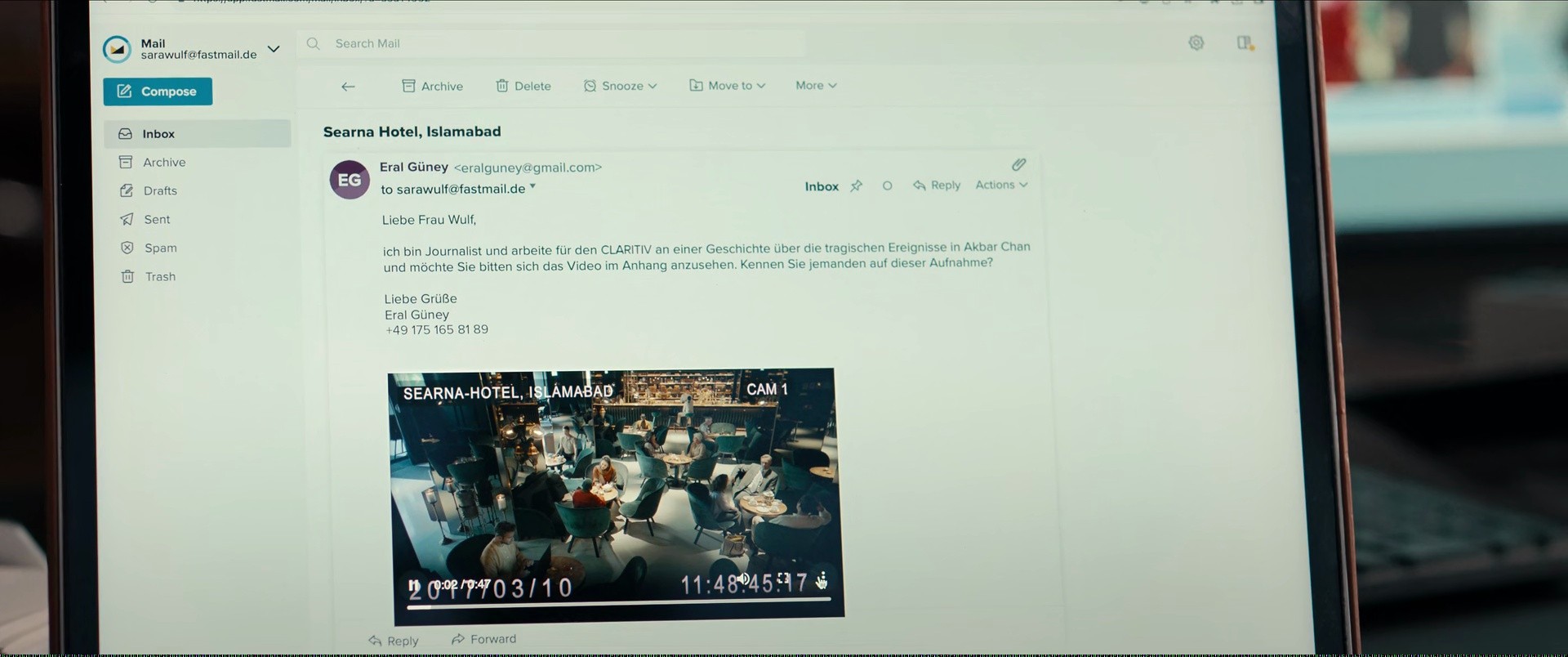
Task: Click the search magnifier icon
Action: pyautogui.click(x=313, y=43)
